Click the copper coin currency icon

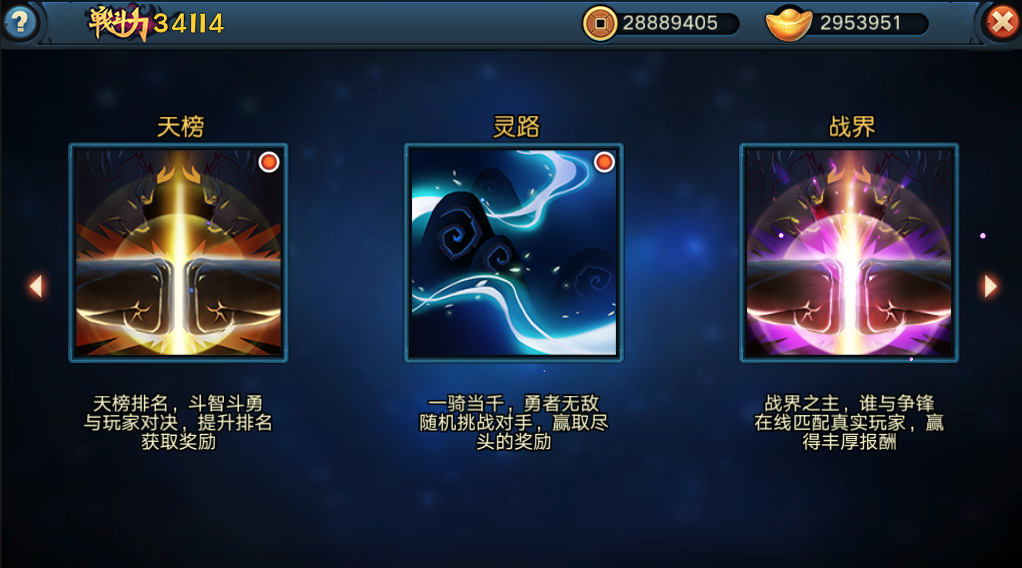pyautogui.click(x=600, y=23)
